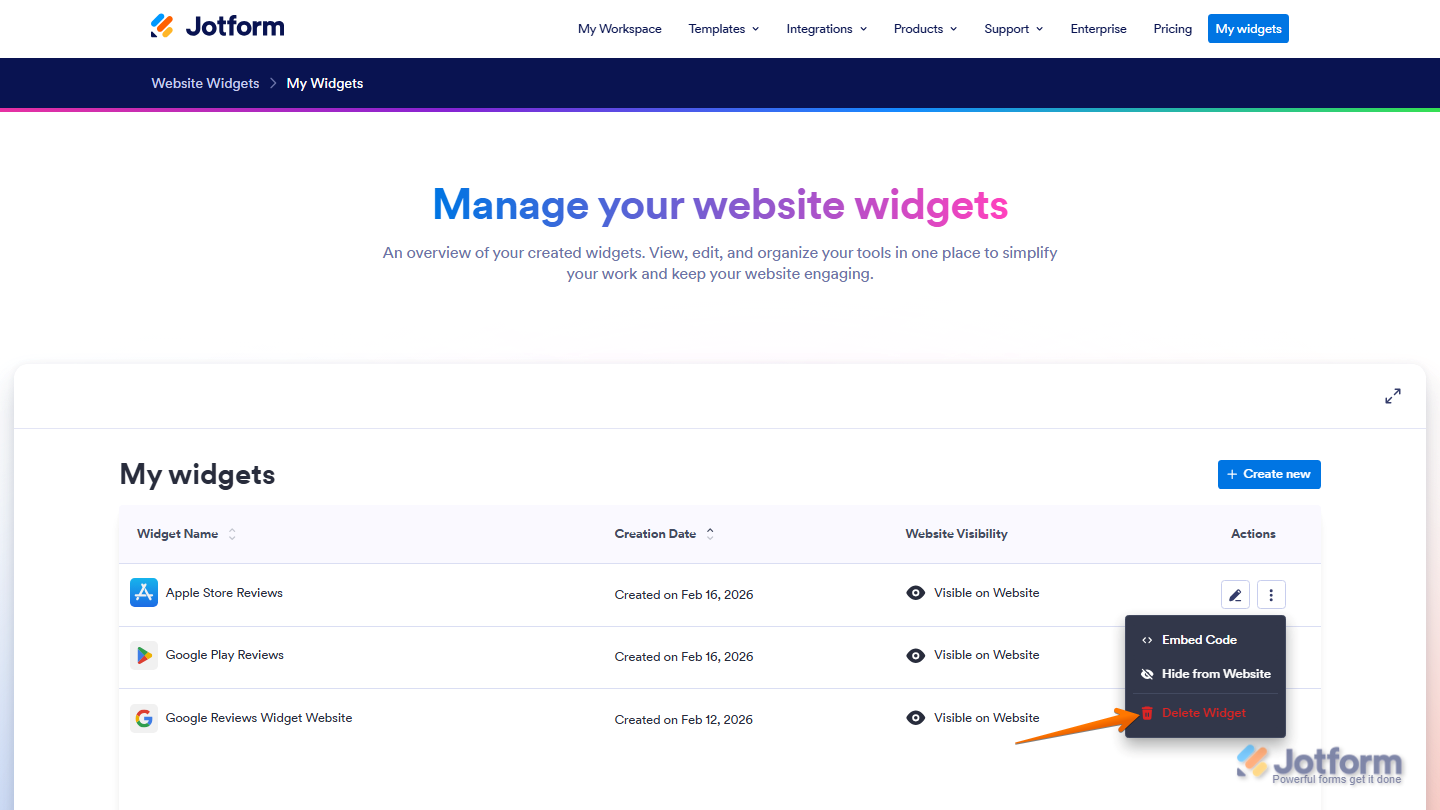Click the three-dot actions icon for Apple Store Reviews
The width and height of the screenshot is (1440, 810).
pyautogui.click(x=1271, y=594)
